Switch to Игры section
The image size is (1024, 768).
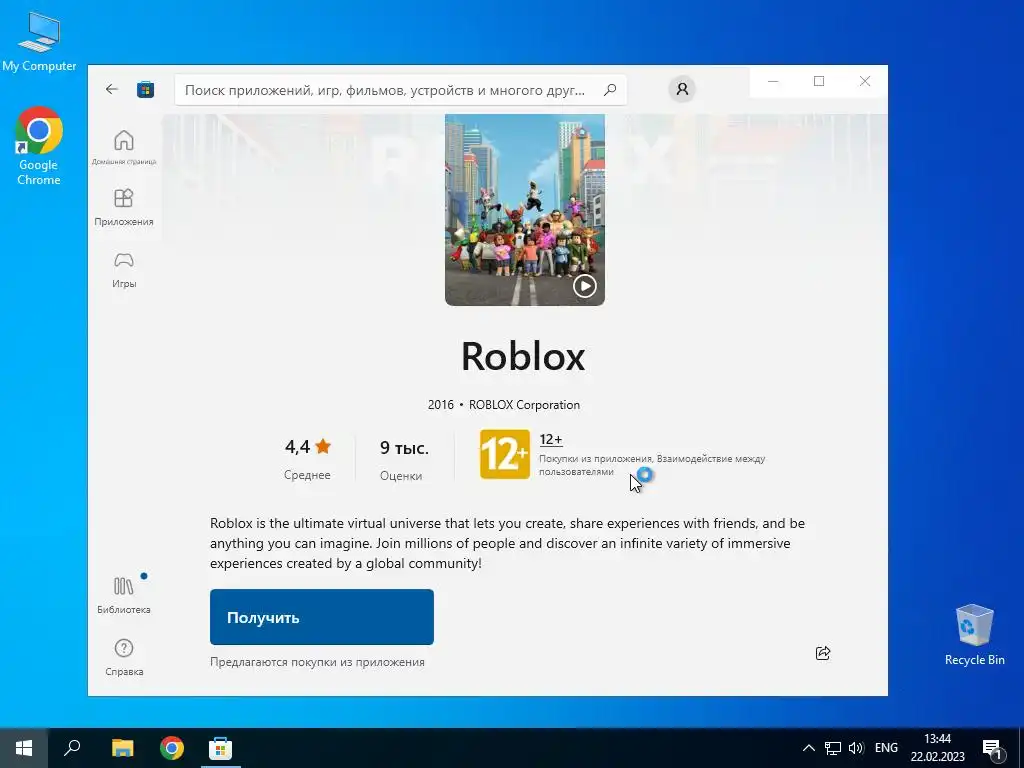pyautogui.click(x=124, y=270)
